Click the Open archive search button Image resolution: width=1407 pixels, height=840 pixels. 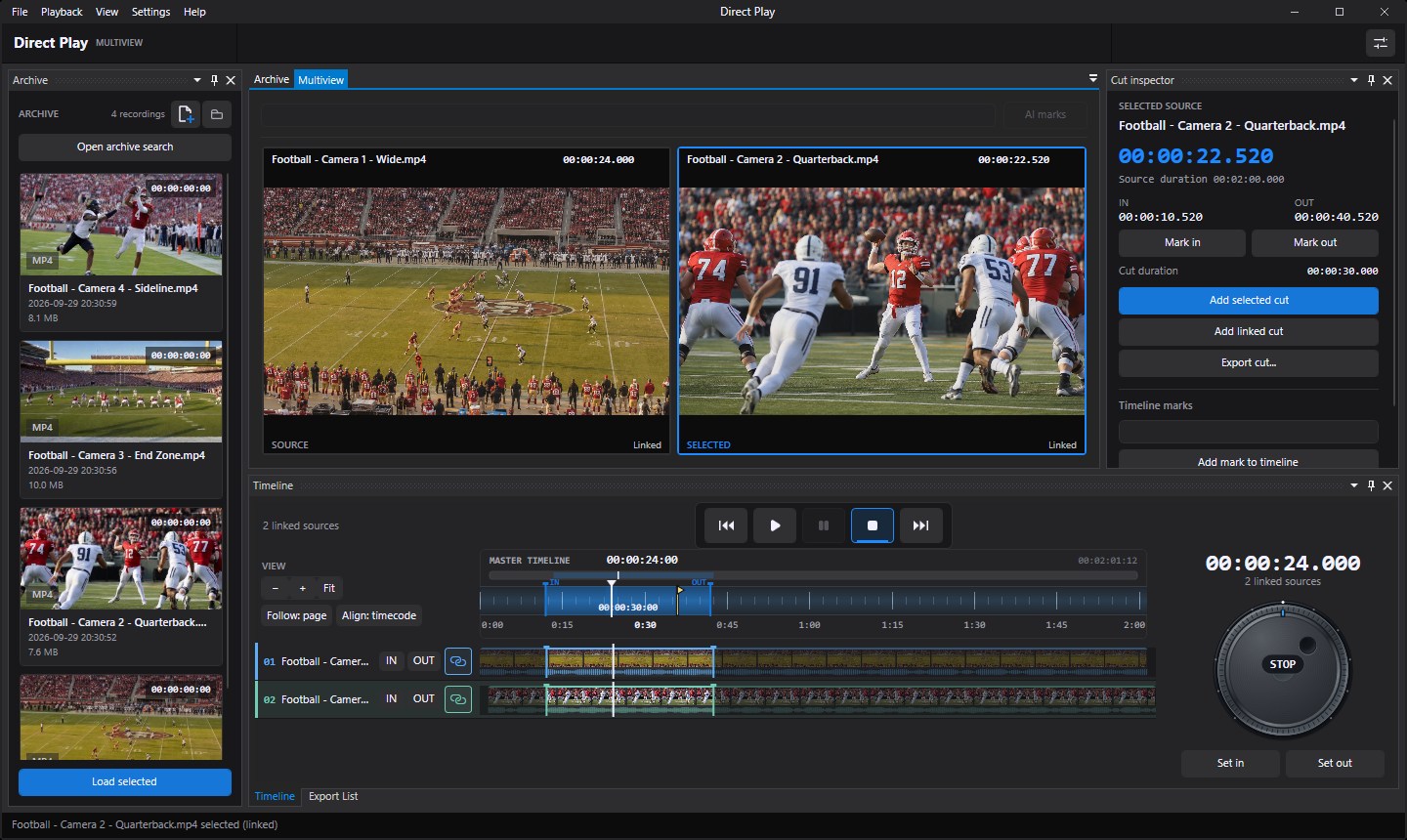tap(125, 147)
